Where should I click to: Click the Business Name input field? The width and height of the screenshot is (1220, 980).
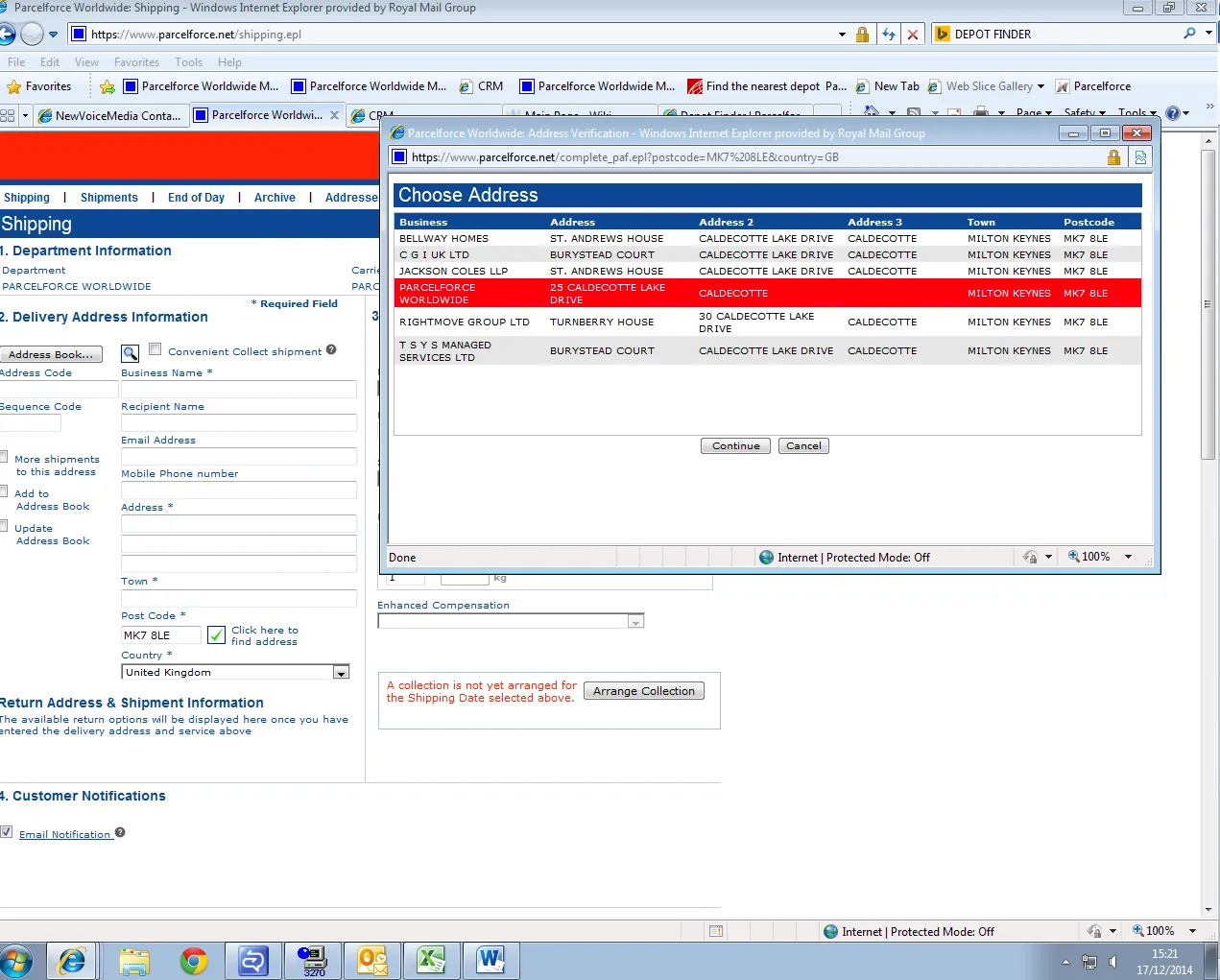239,390
